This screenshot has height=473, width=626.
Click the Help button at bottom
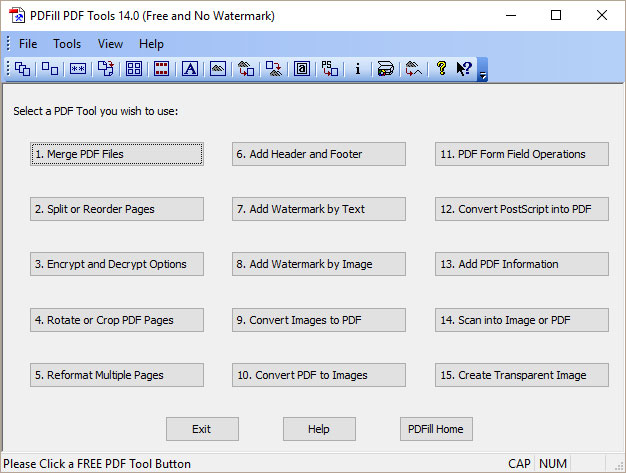[x=319, y=429]
